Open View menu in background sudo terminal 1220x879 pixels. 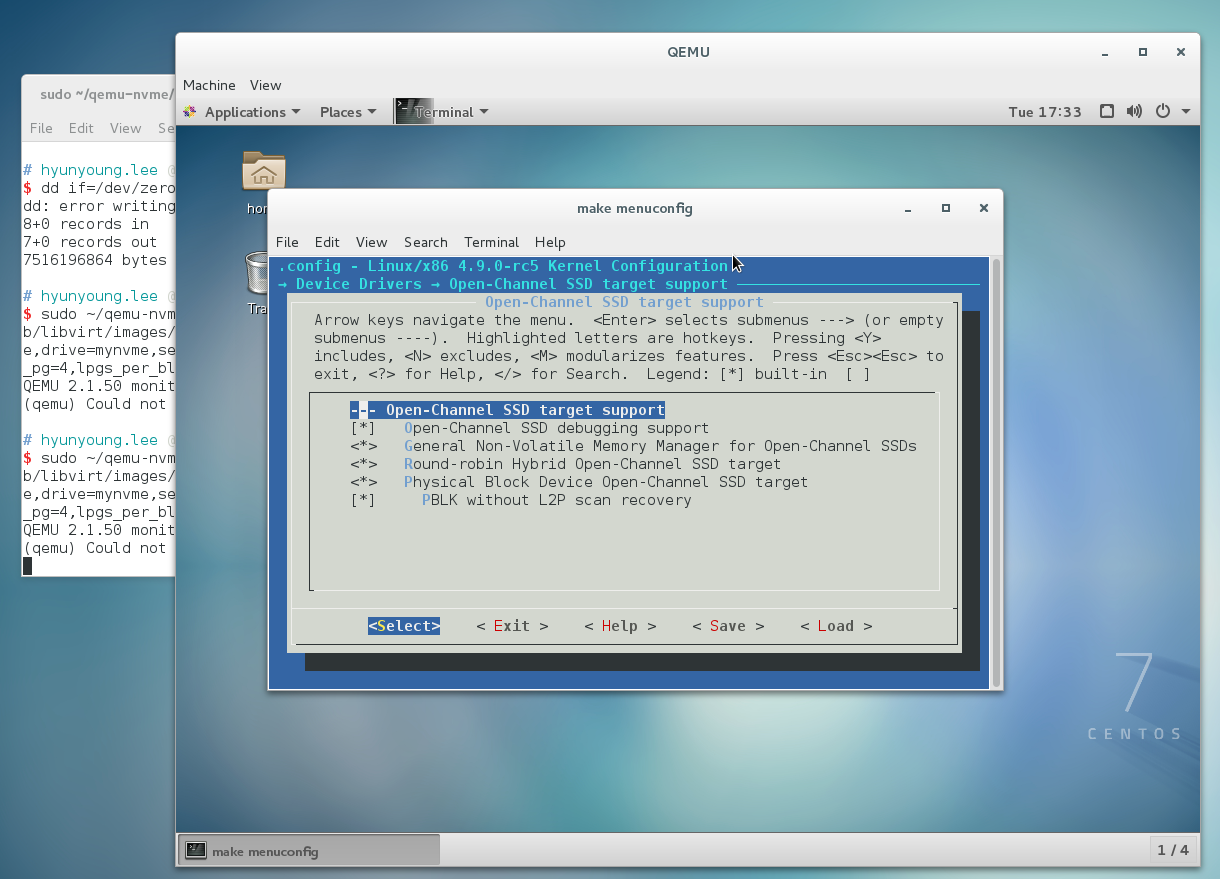125,128
